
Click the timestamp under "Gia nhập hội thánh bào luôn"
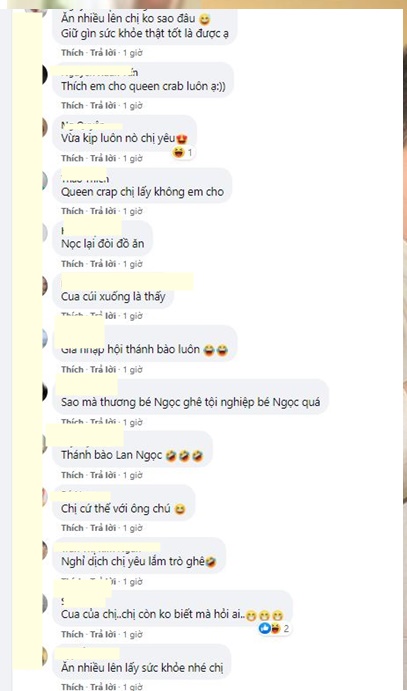coord(133,369)
